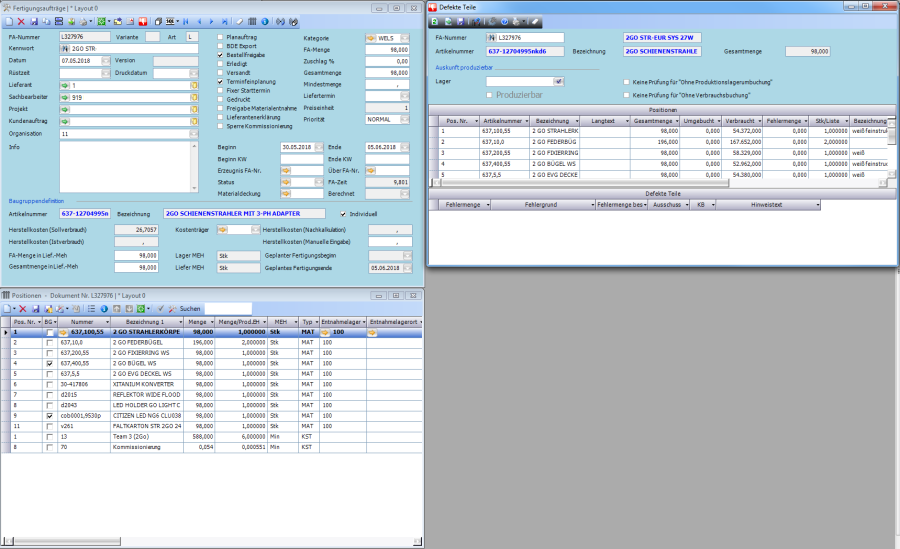Enable the Planauftrag checkbox
Screen dimensions: 900x549
pos(222,37)
